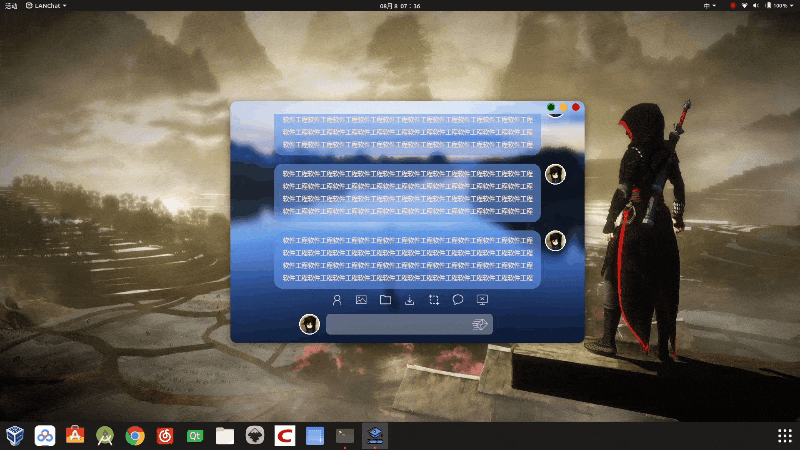
Task: Open Baidu Netdisk icon in the dock
Action: (x=45, y=436)
